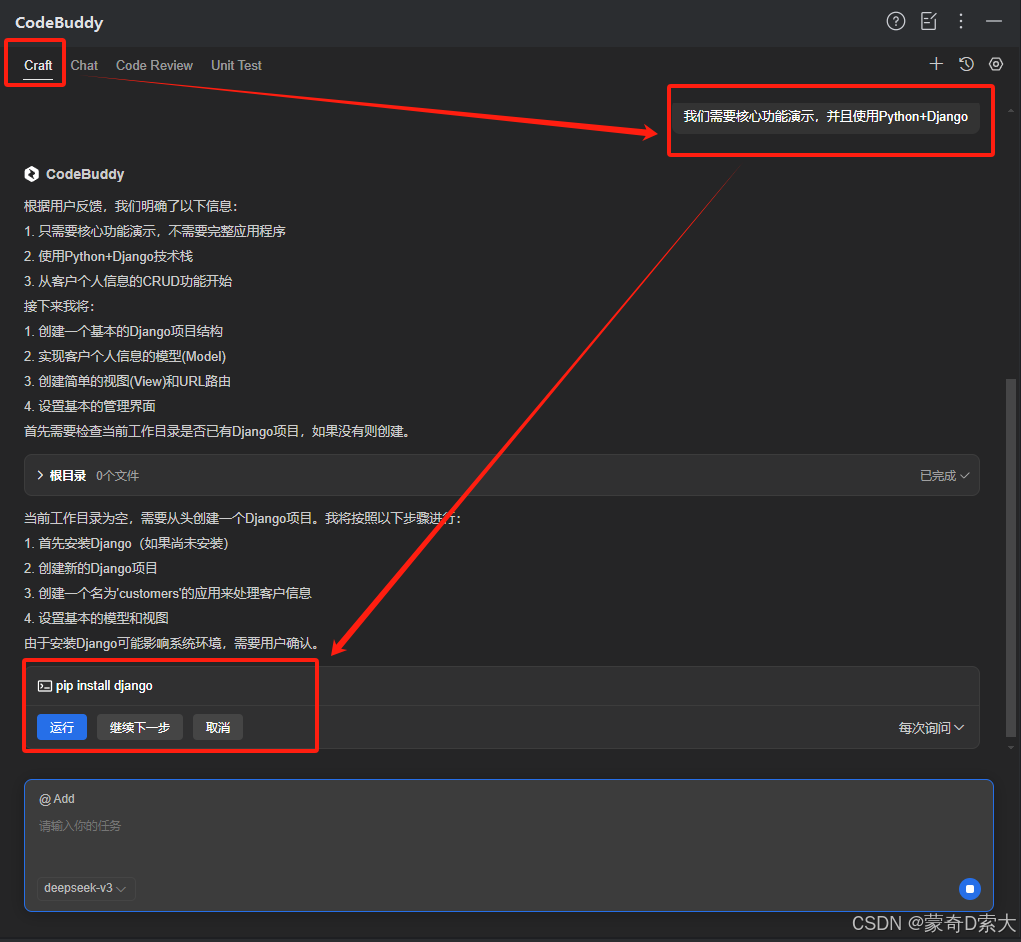
Task: Click line '1. 只需要核心功能演示，不需要完整应用程序'
Action: point(154,231)
